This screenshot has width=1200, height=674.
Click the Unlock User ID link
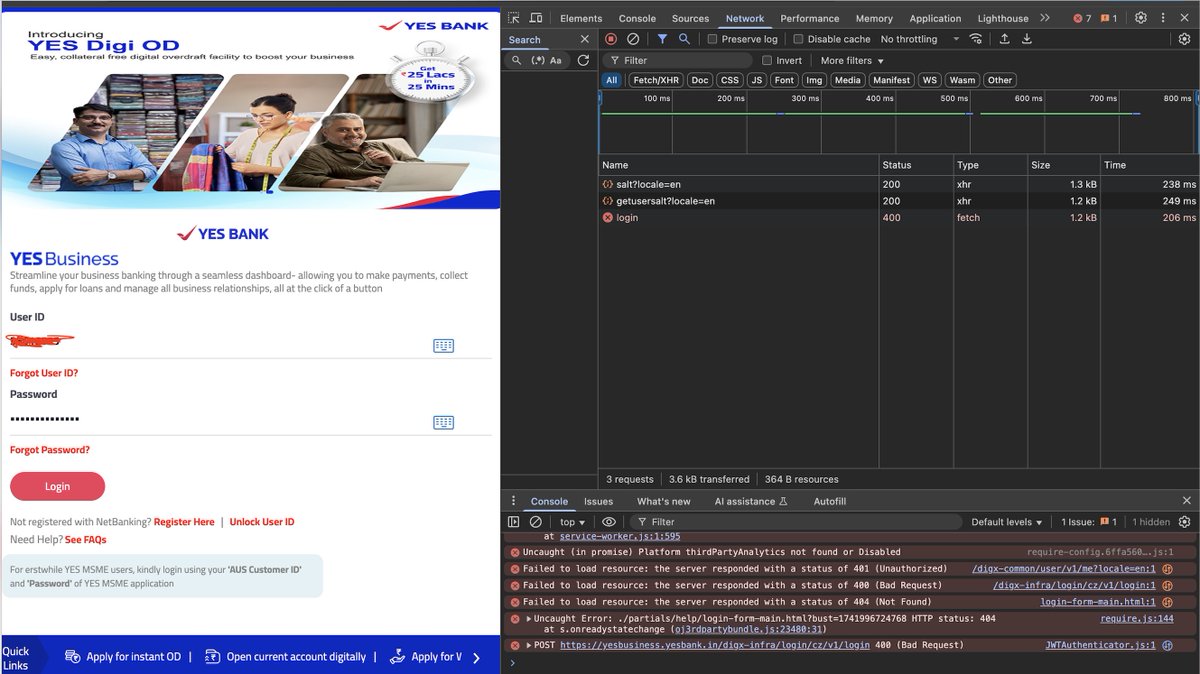coord(262,522)
